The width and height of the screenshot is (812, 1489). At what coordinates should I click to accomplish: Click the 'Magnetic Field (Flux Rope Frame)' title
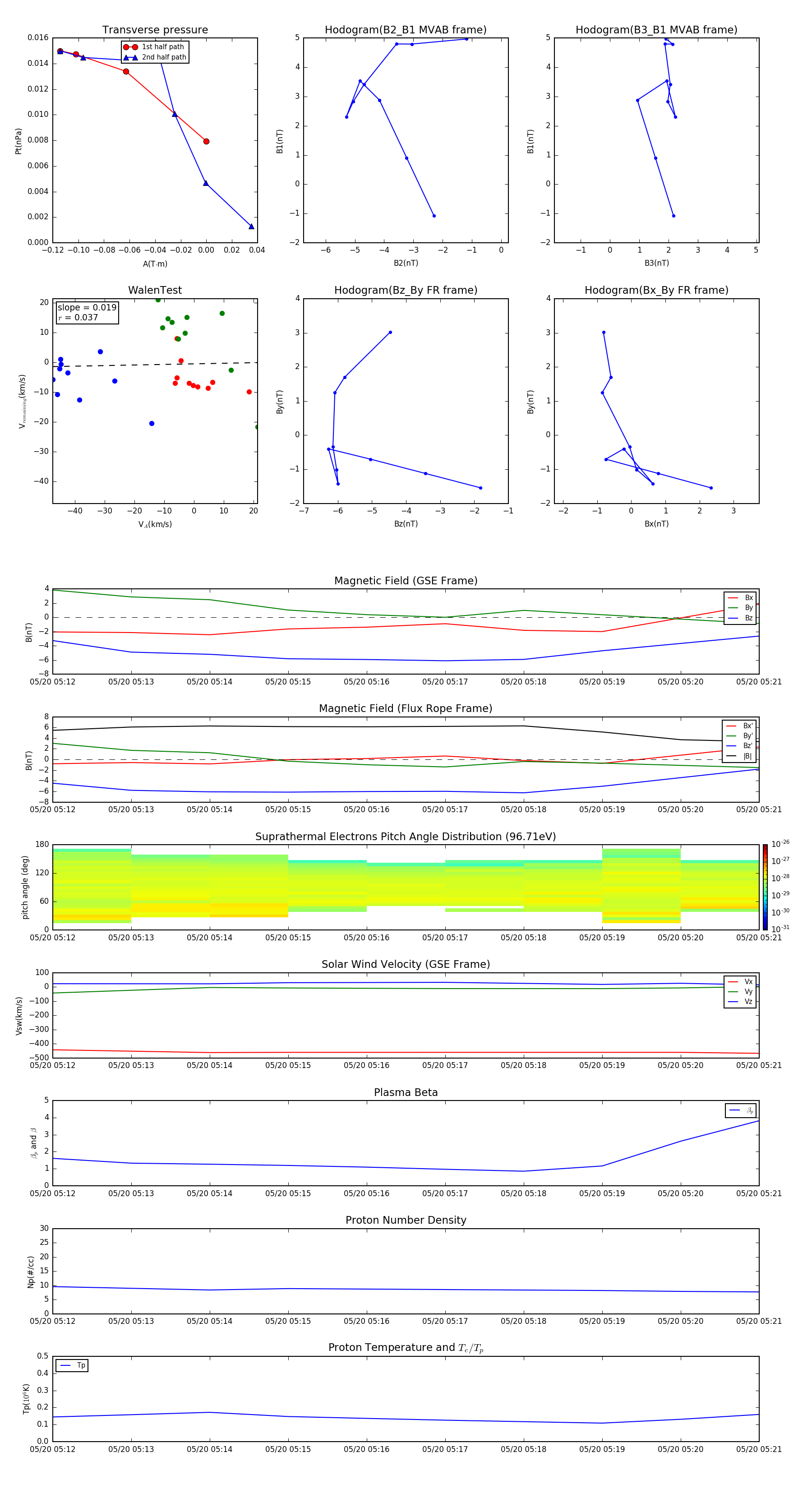(x=406, y=709)
